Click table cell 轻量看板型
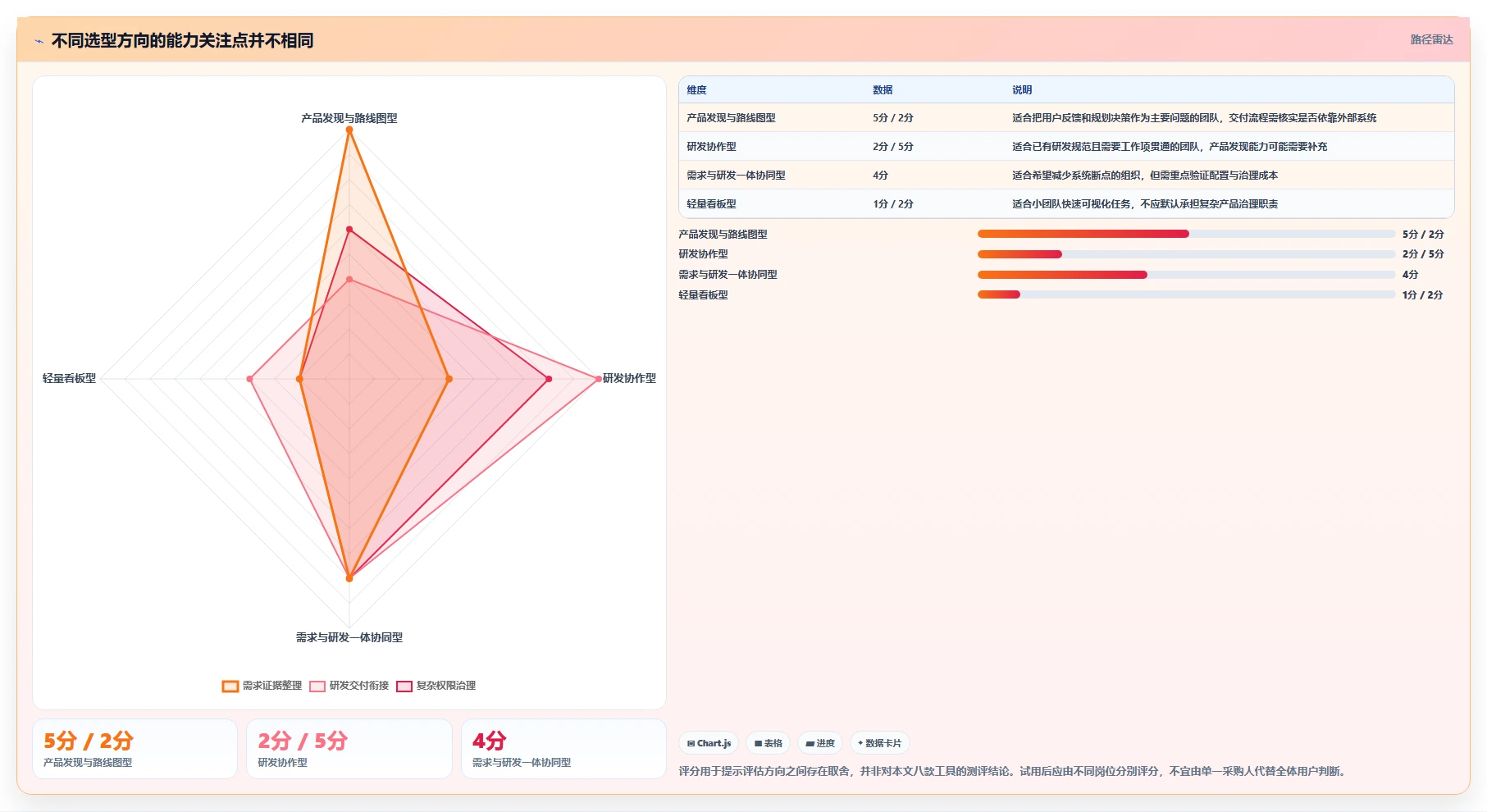Screen dimensions: 1487x812 (711, 204)
